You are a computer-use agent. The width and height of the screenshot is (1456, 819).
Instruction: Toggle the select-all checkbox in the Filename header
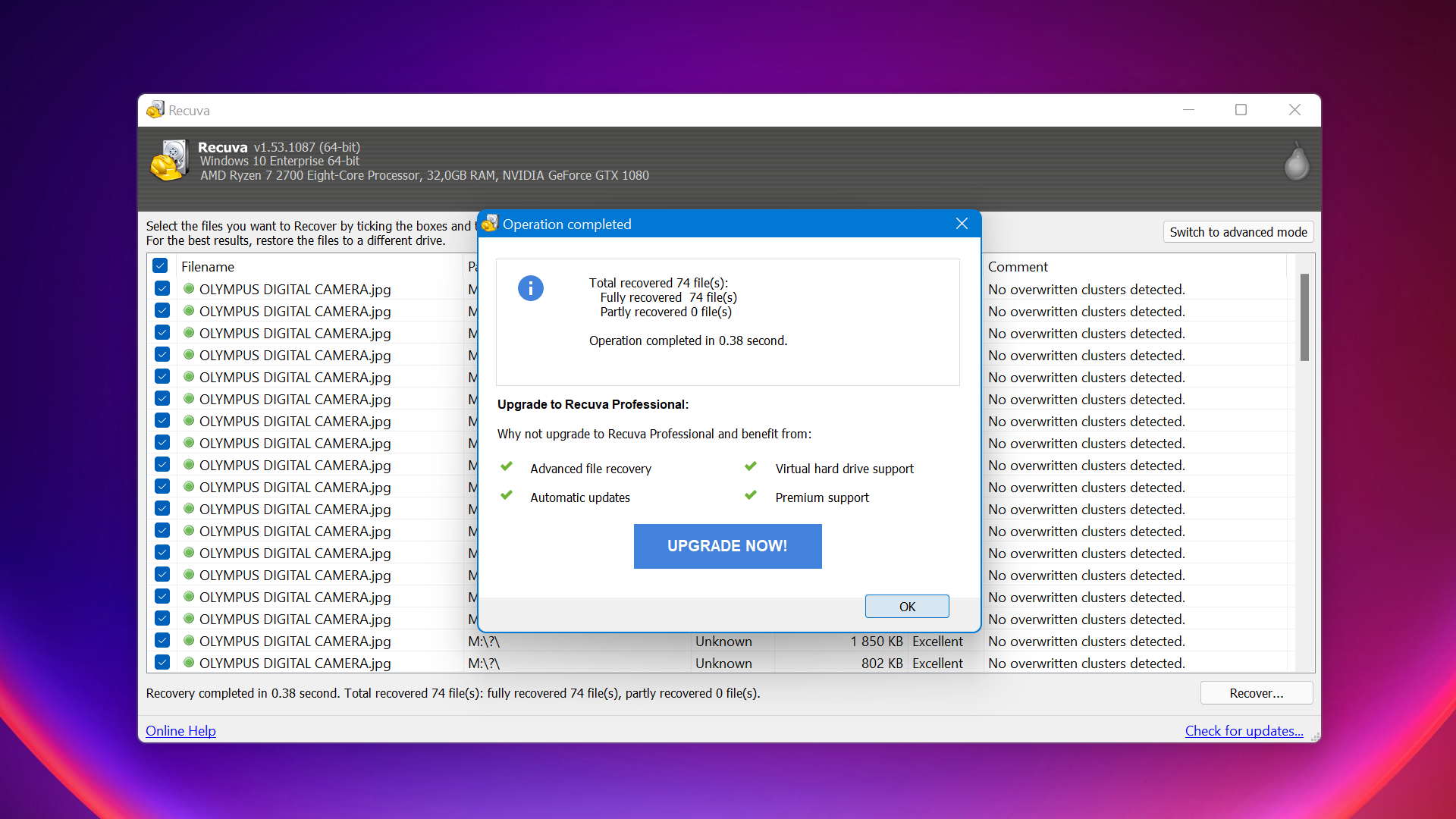click(x=160, y=266)
